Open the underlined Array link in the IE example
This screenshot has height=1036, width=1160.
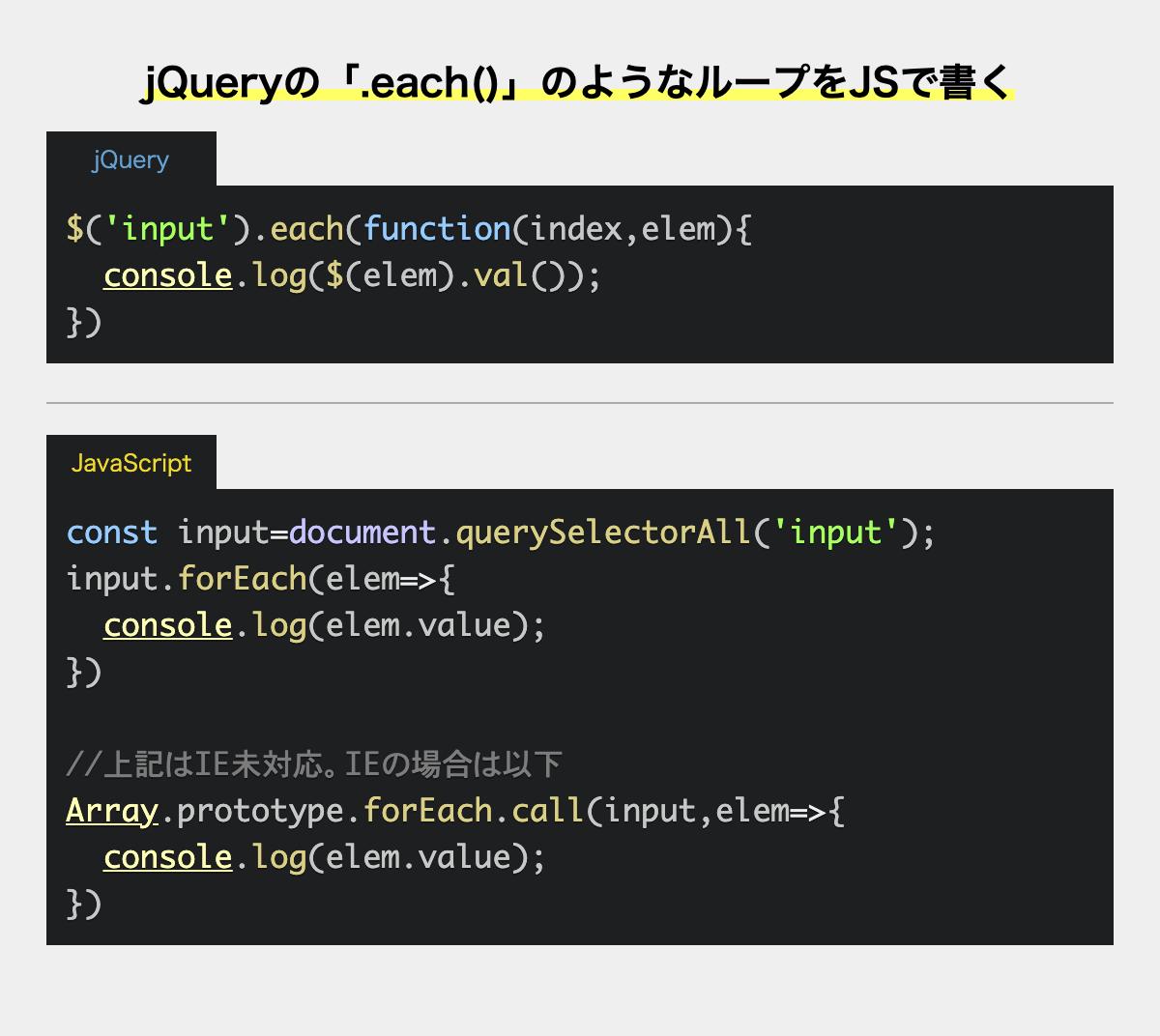111,811
